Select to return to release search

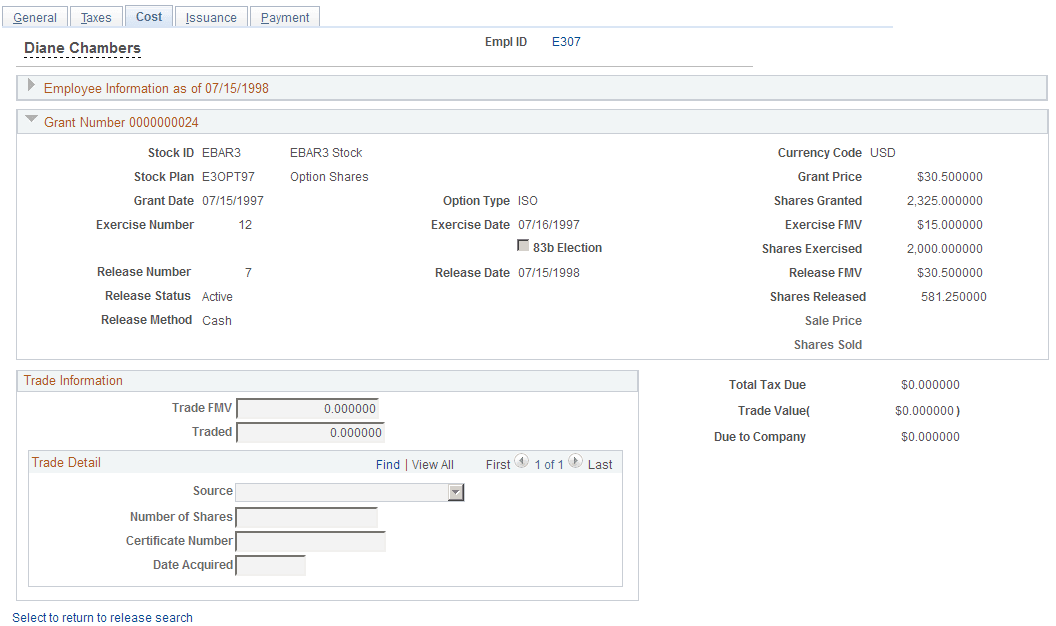pyautogui.click(x=102, y=617)
